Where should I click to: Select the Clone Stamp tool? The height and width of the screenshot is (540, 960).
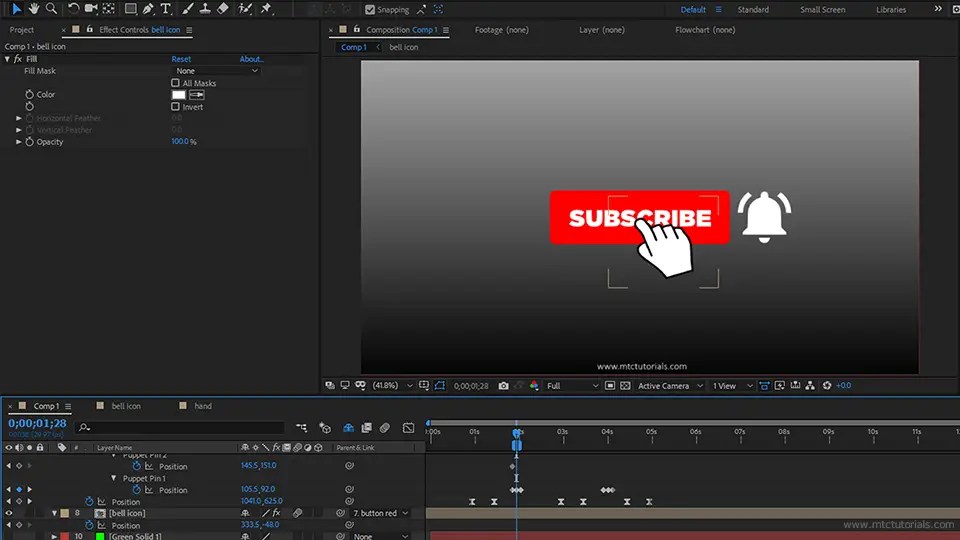[x=205, y=9]
